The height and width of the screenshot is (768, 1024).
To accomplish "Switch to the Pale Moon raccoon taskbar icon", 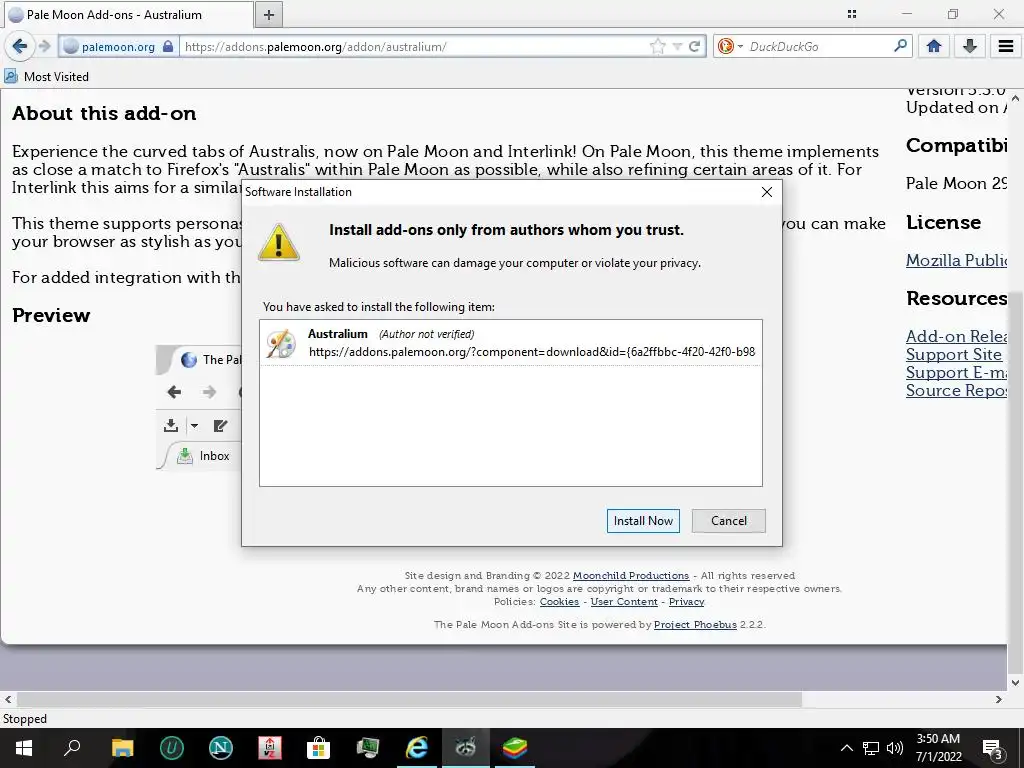I will click(x=466, y=748).
